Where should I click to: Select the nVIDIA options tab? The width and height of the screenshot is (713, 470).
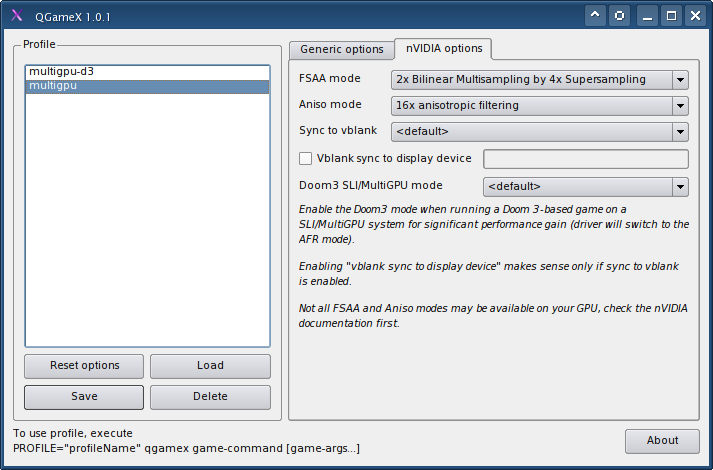444,48
